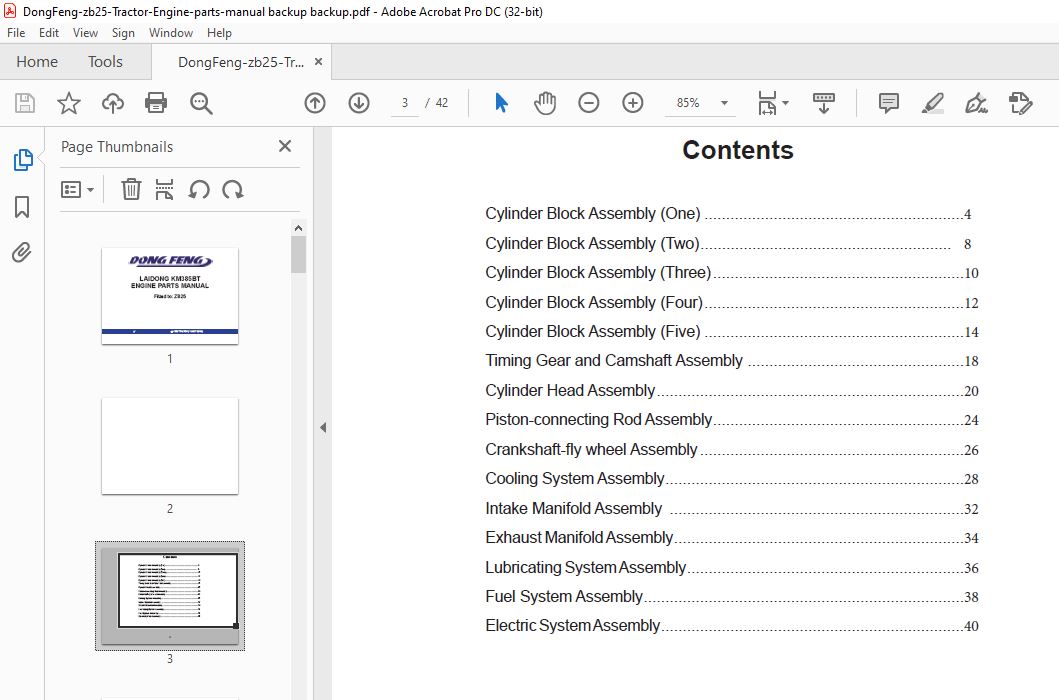The height and width of the screenshot is (700, 1059).
Task: Select blank page 2 thumbnail
Action: click(170, 446)
